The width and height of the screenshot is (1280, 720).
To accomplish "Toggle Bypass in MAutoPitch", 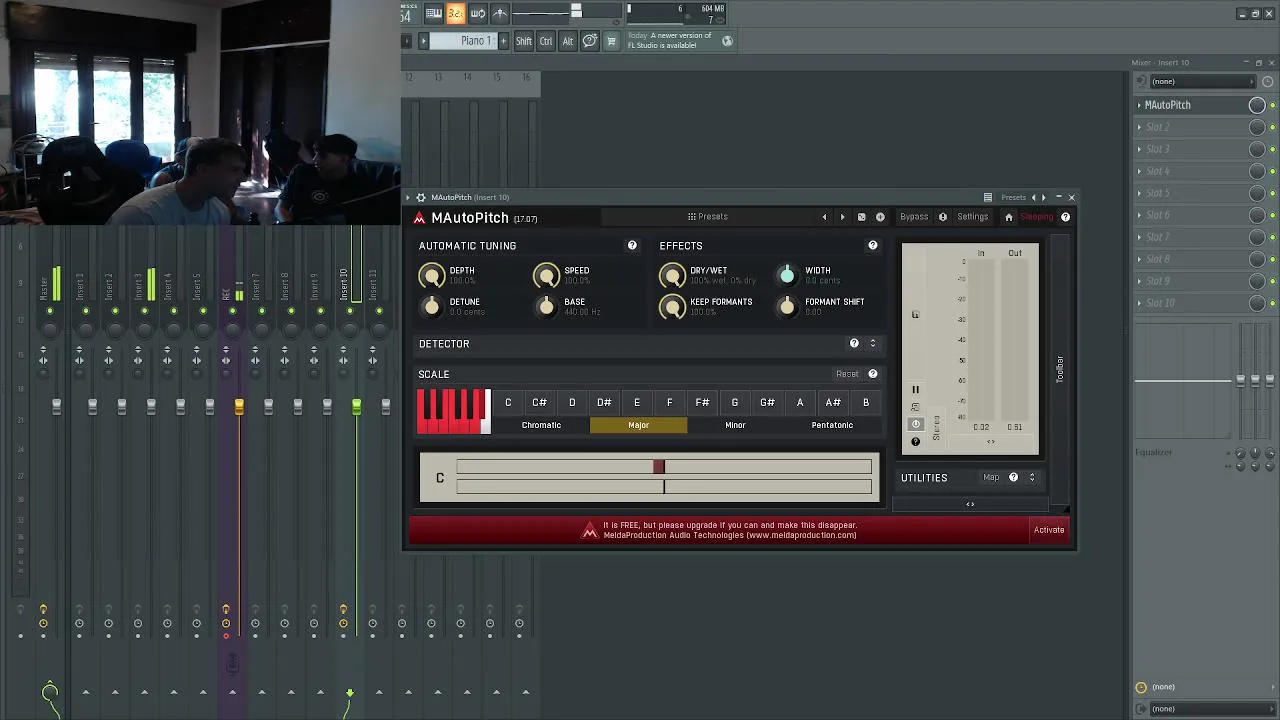I will 914,217.
